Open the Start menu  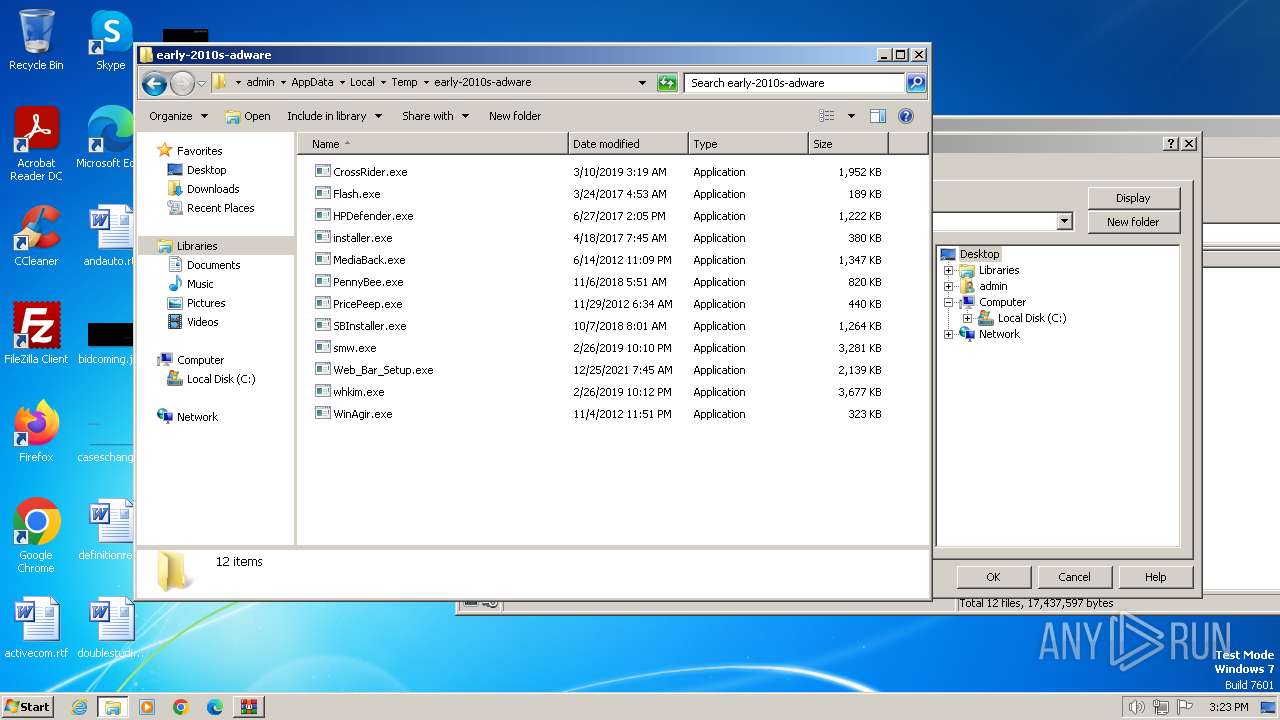pyautogui.click(x=28, y=707)
